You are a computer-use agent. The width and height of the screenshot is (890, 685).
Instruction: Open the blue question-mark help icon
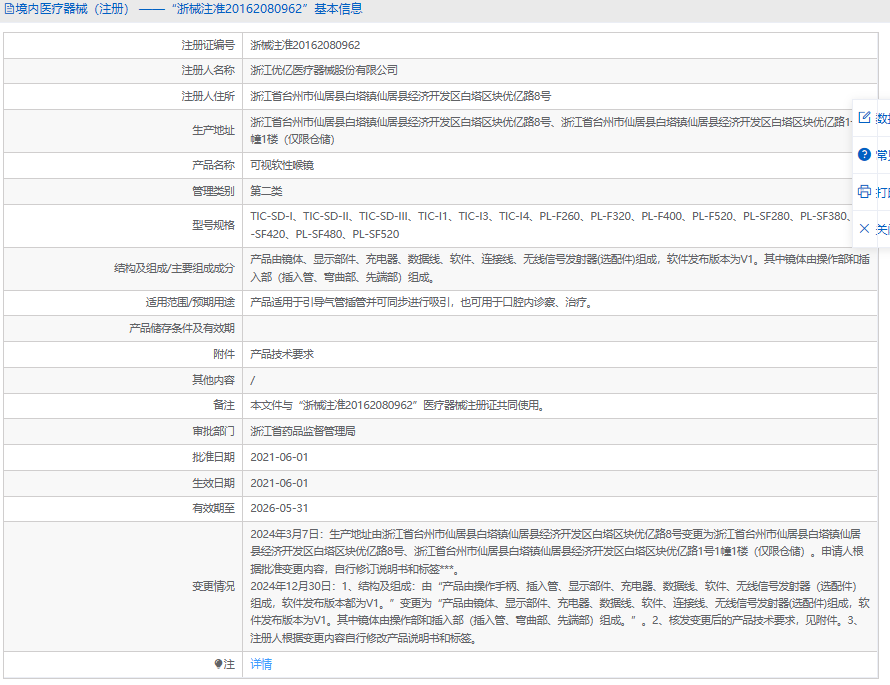864,154
